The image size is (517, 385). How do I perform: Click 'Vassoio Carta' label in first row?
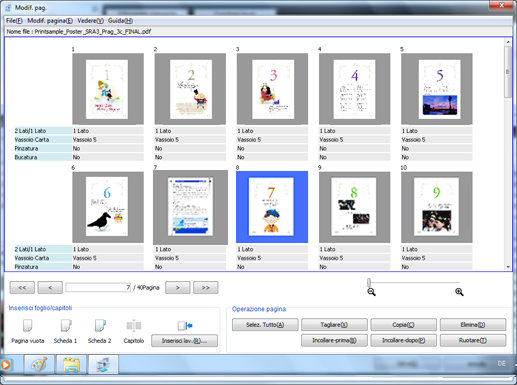(43, 140)
